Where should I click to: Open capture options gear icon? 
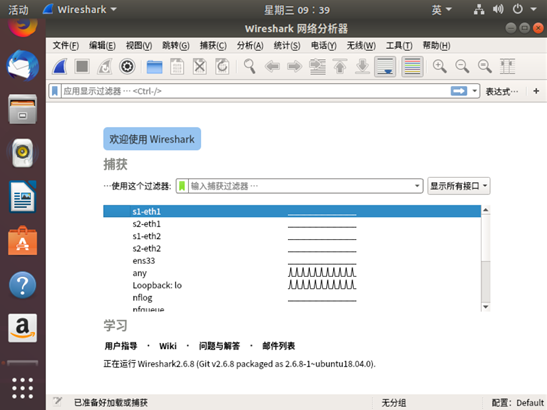pyautogui.click(x=127, y=66)
